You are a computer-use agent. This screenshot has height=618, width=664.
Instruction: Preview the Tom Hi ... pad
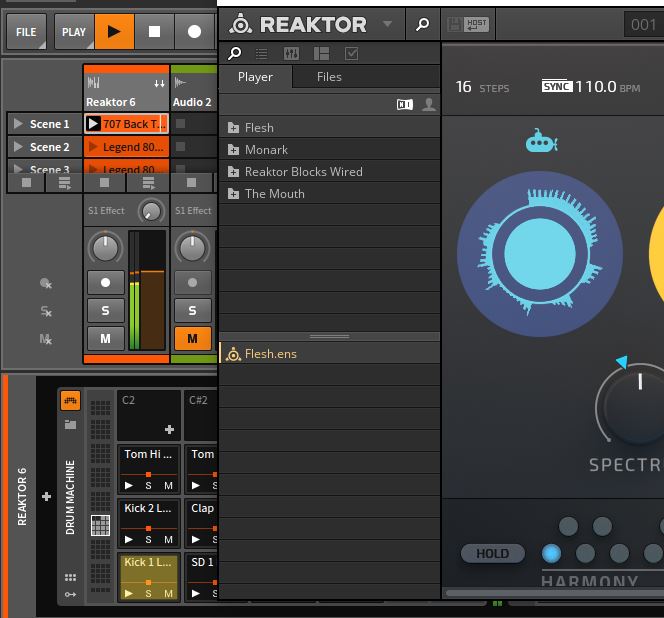pos(129,485)
